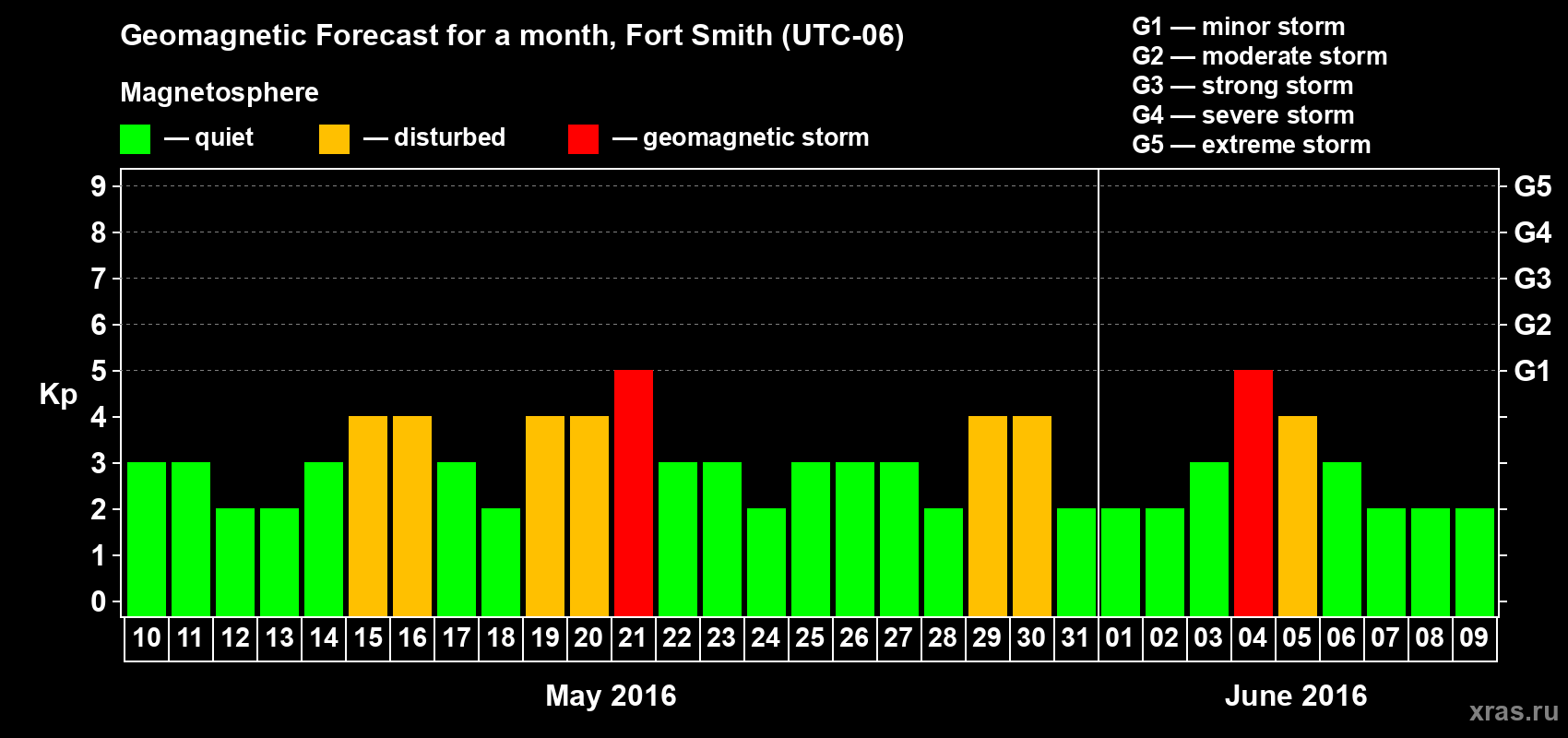Click the G5 label on right axis
Image resolution: width=1568 pixels, height=738 pixels.
click(1532, 186)
